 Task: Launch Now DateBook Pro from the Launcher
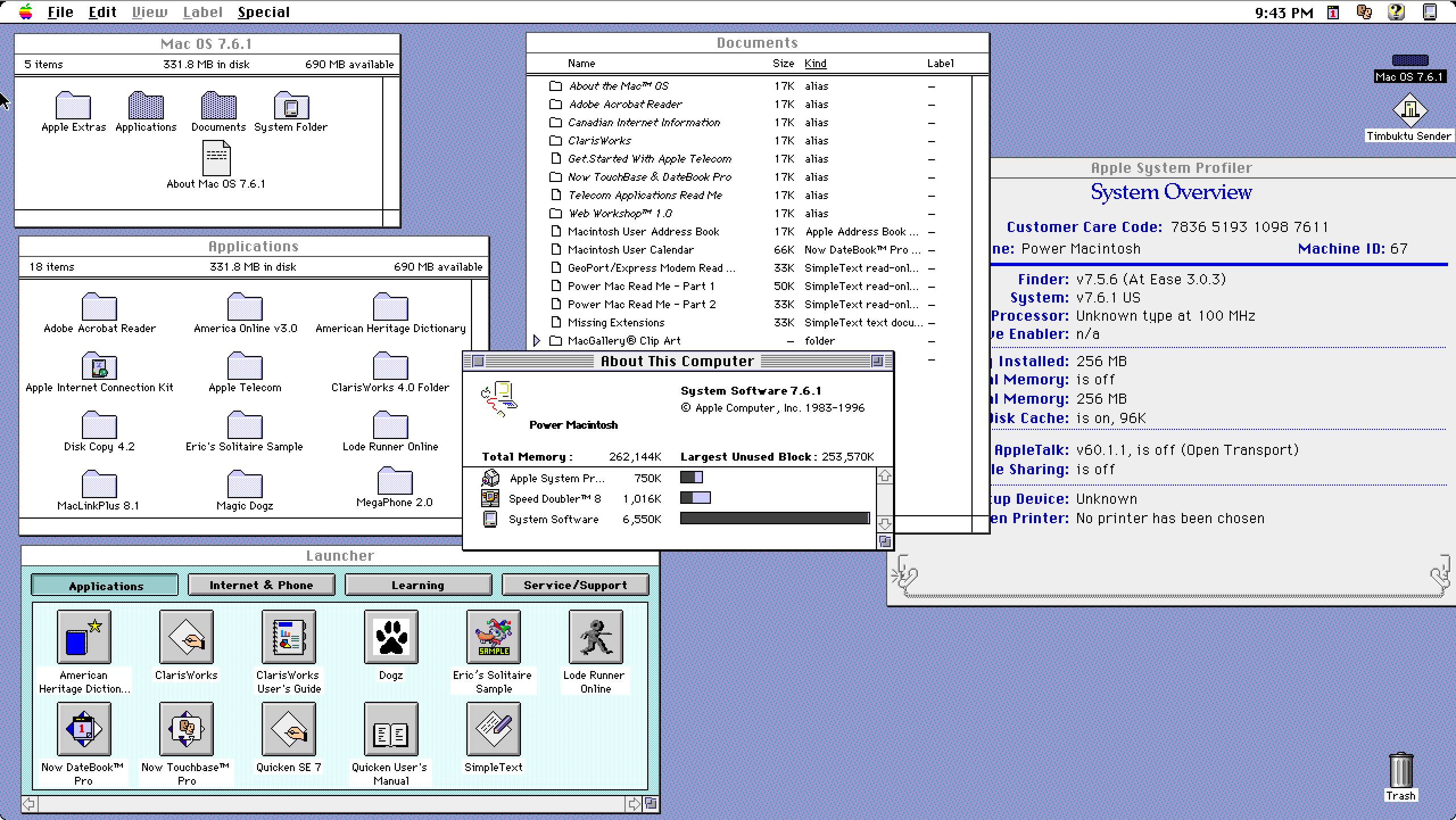(82, 730)
